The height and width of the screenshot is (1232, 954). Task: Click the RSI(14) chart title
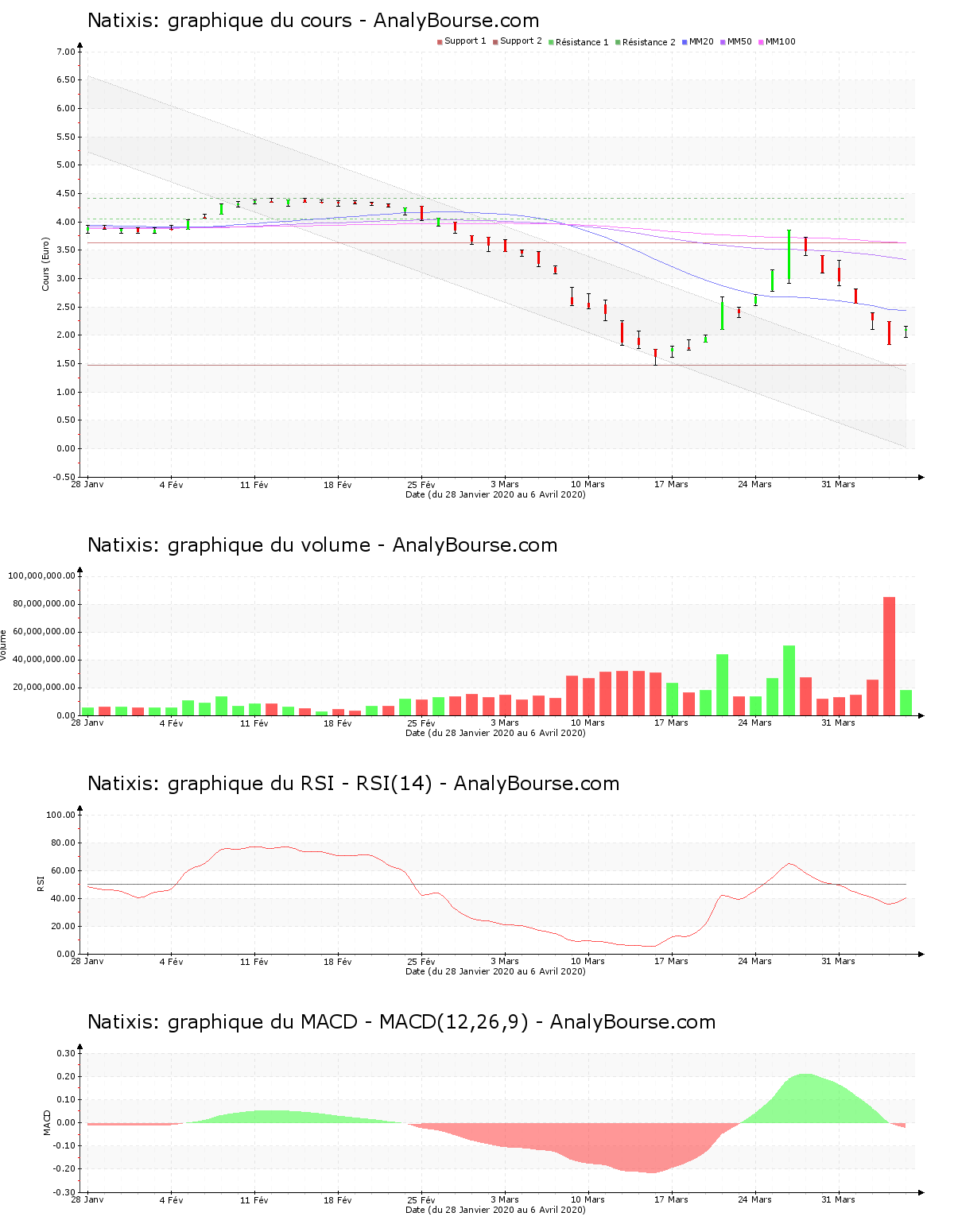[353, 784]
